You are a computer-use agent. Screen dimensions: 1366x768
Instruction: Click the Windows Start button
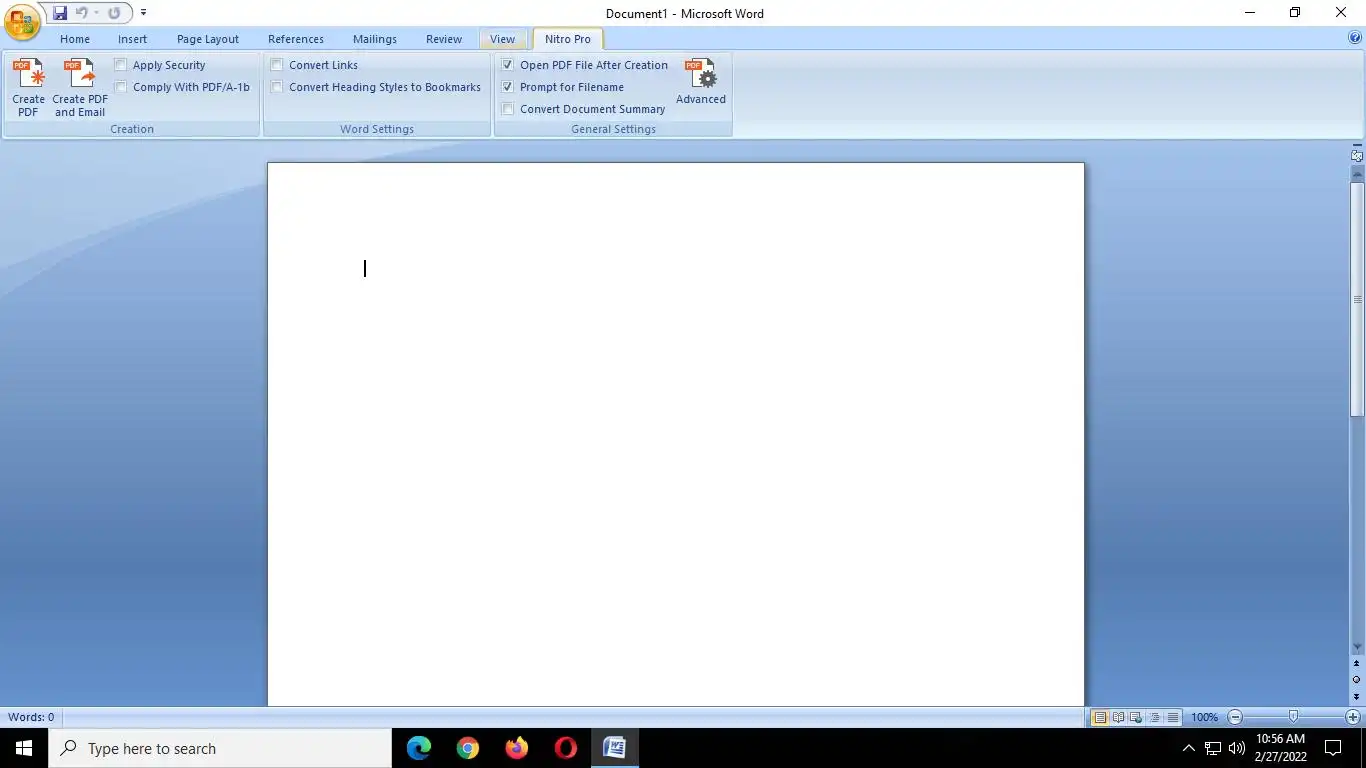coord(24,748)
